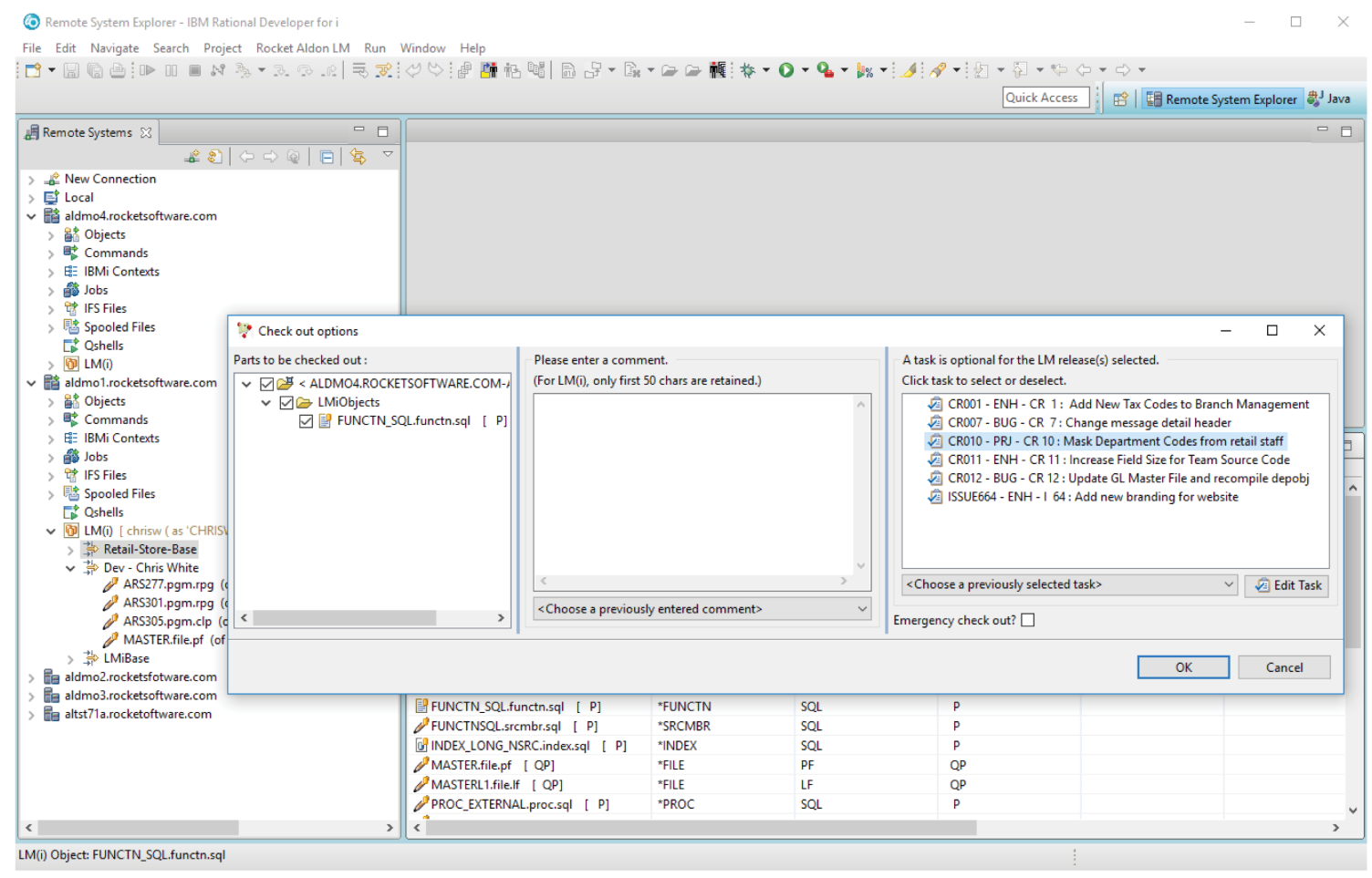Open the Window menu

click(x=422, y=48)
